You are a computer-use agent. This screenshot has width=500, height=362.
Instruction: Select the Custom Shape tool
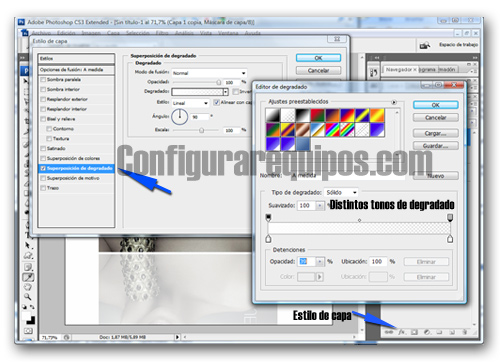coord(28,256)
